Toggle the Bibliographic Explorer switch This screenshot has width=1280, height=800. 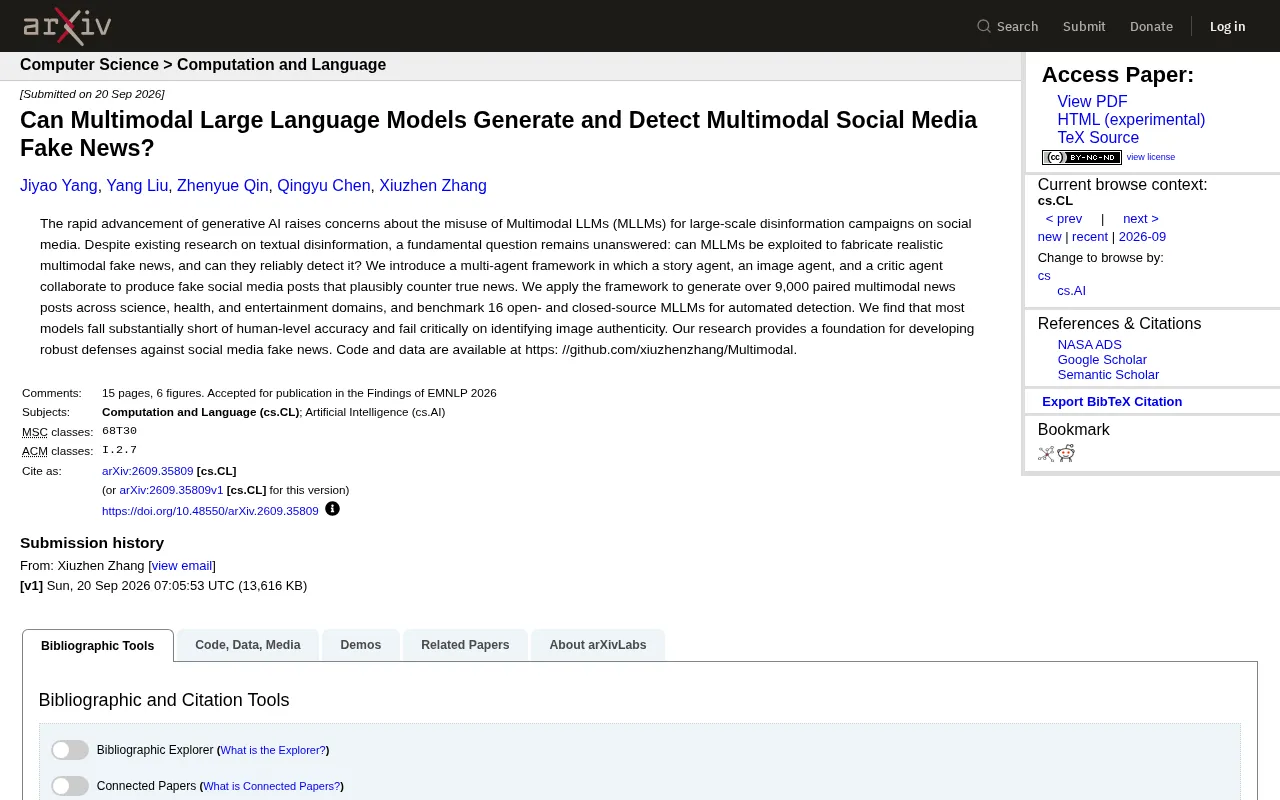click(x=70, y=750)
